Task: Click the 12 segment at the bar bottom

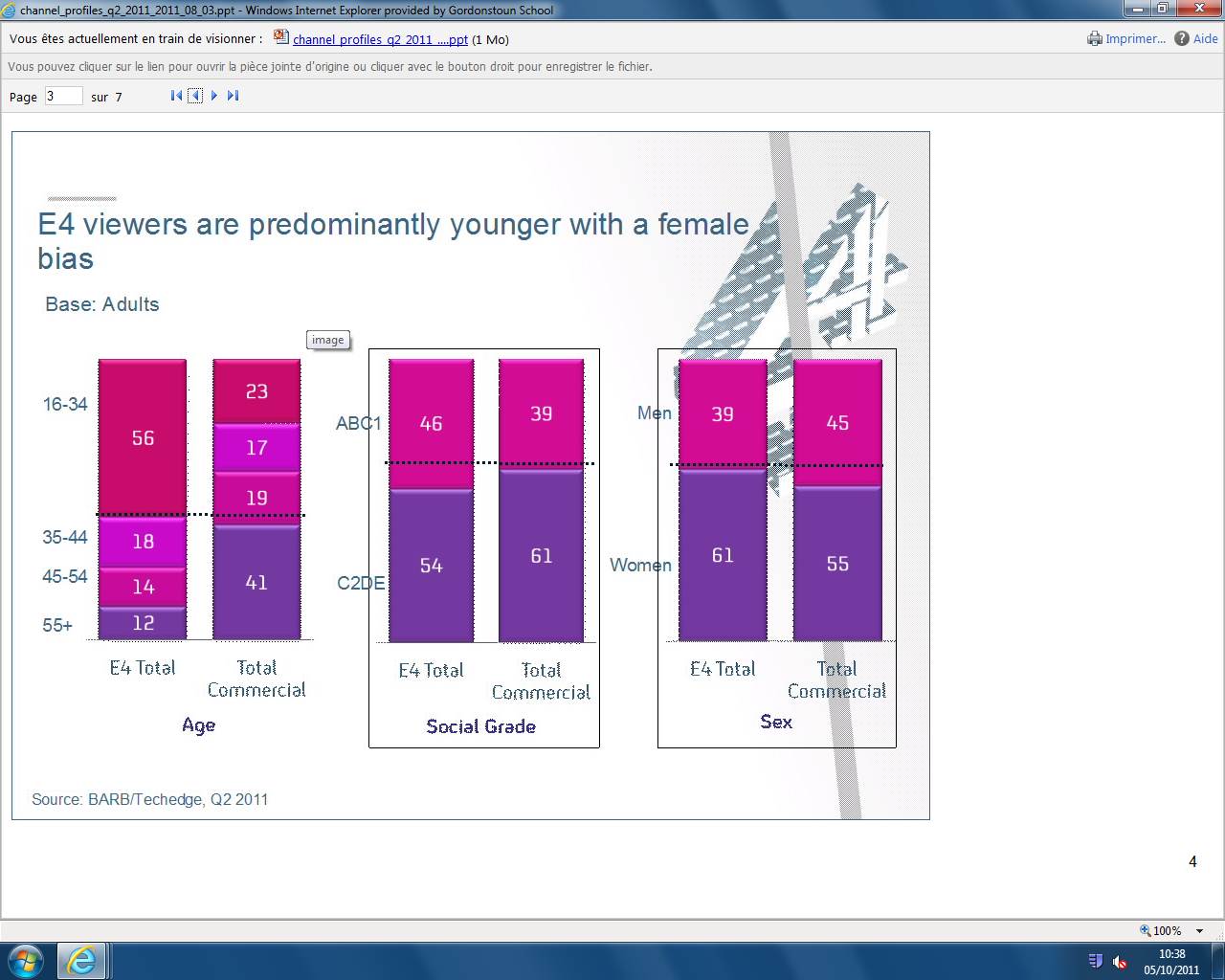Action: tap(143, 623)
